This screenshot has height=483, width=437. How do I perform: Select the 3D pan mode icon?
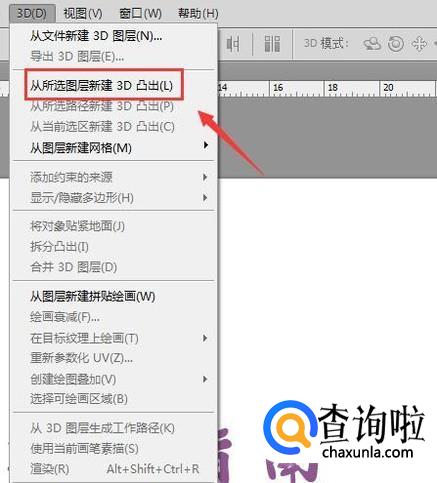[x=419, y=44]
